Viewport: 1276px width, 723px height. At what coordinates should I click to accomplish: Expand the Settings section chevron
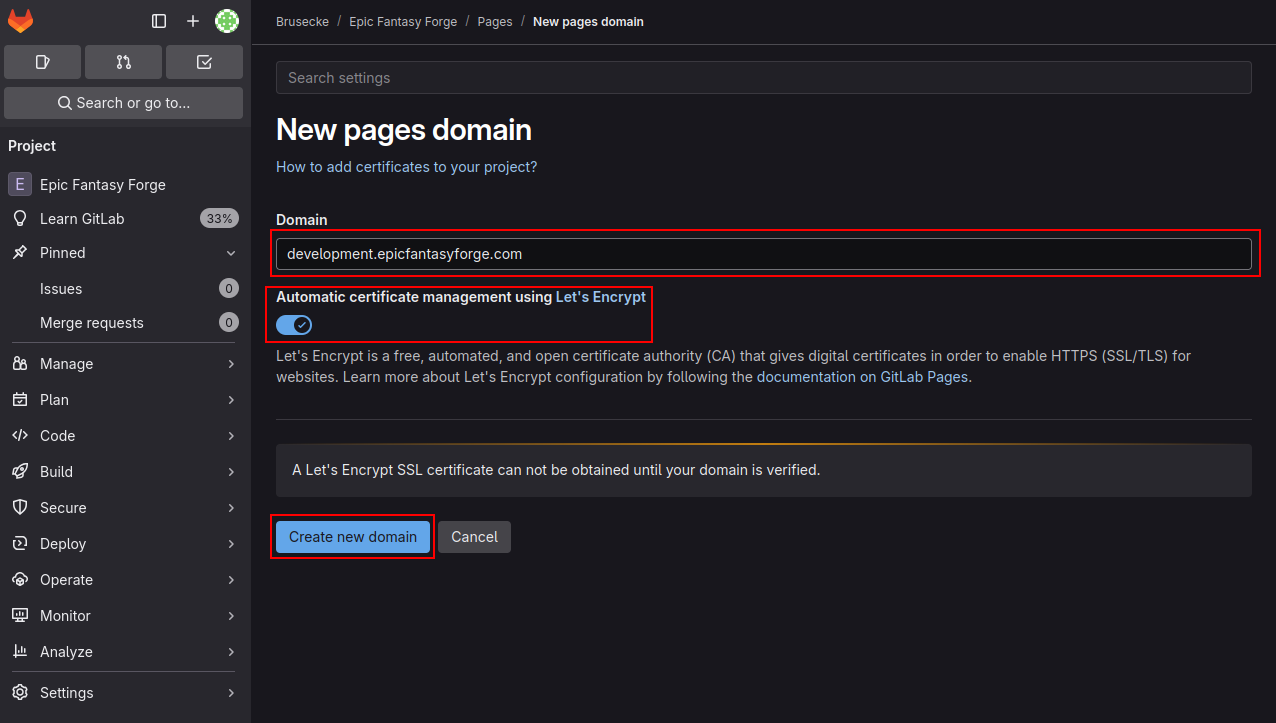231,693
